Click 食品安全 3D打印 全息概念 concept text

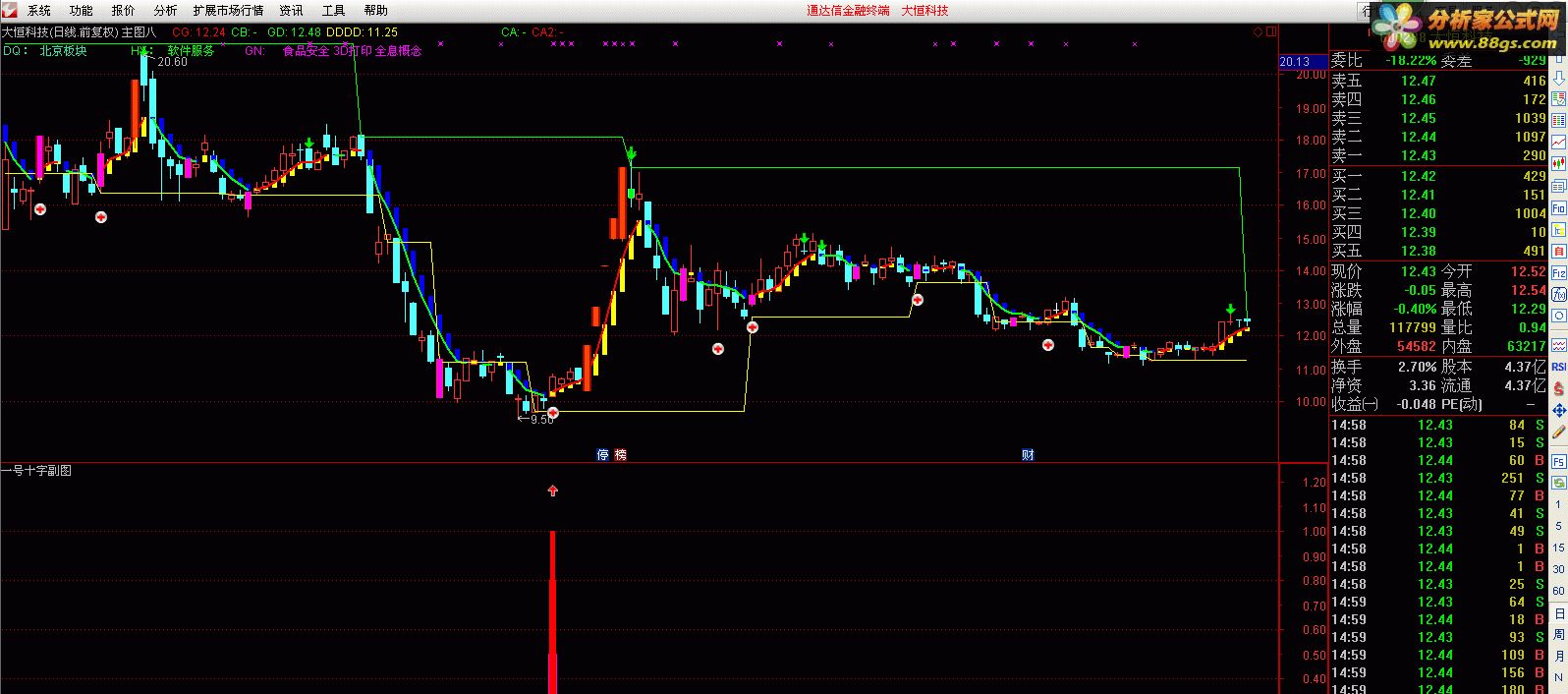353,51
